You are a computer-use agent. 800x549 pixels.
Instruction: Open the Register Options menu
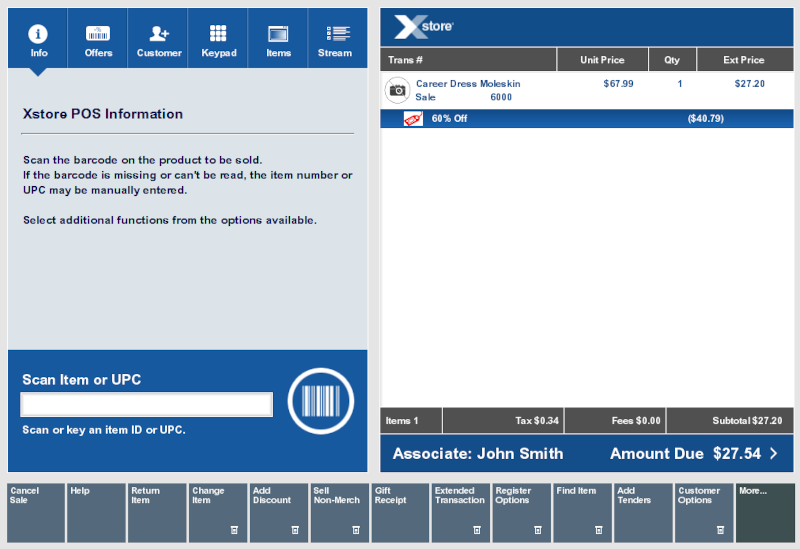pyautogui.click(x=521, y=513)
